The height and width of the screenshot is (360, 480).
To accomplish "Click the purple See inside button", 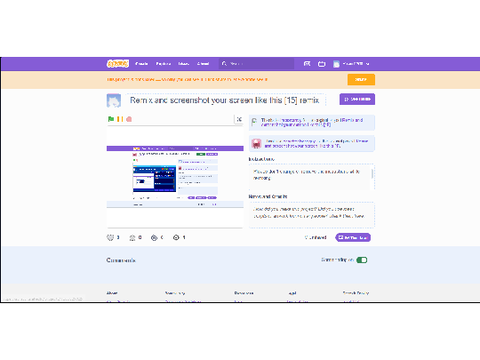I will coord(357,99).
